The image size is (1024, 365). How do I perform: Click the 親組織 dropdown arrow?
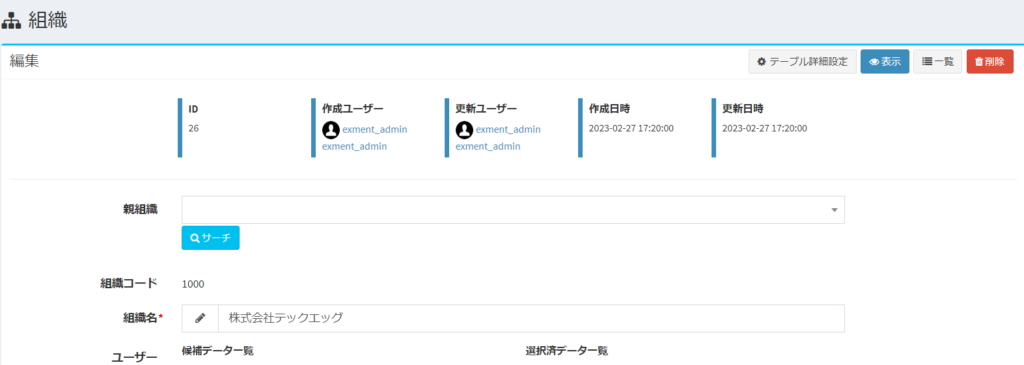pyautogui.click(x=834, y=210)
